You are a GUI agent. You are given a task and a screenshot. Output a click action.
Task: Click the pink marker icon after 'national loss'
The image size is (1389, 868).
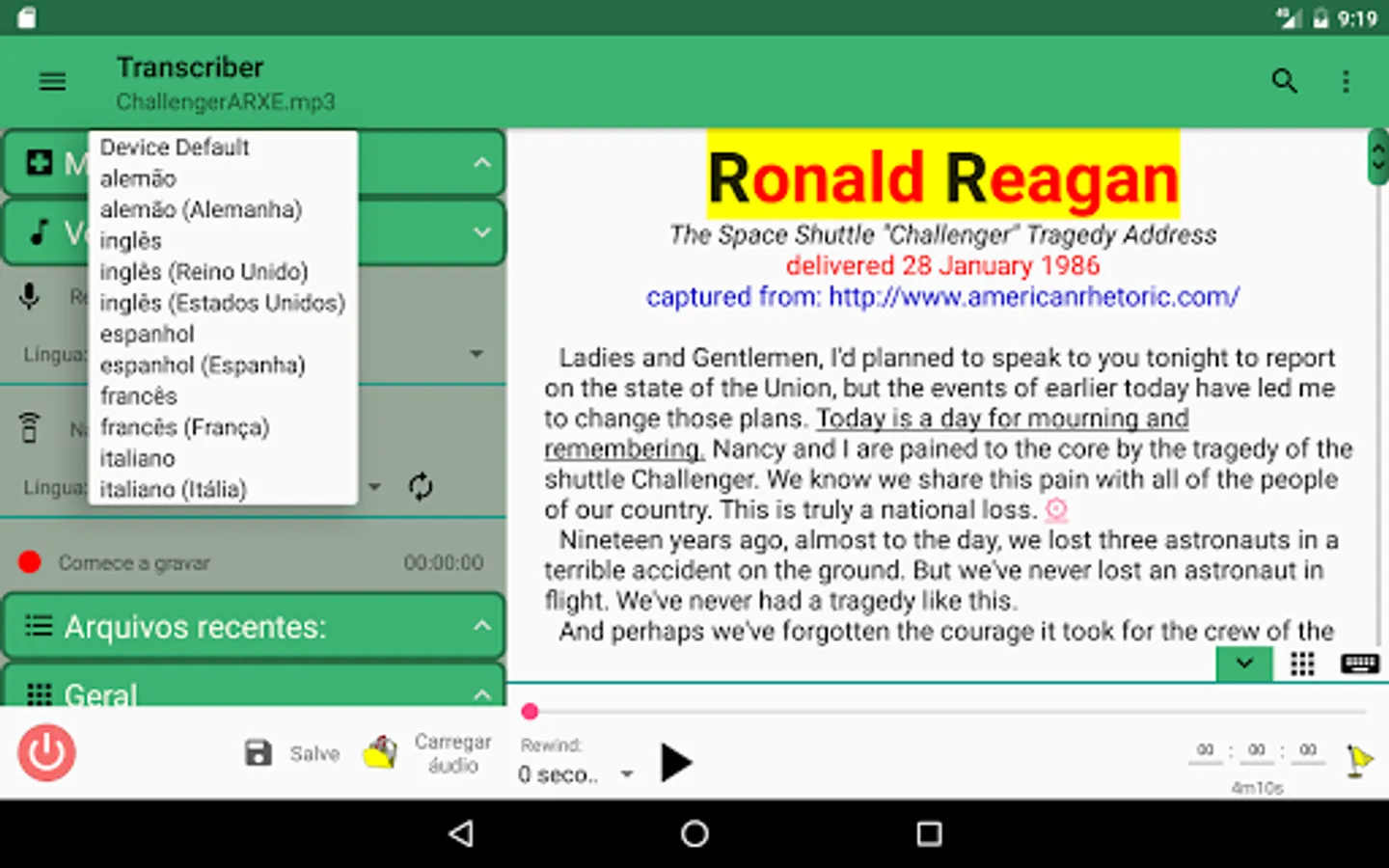1056,509
